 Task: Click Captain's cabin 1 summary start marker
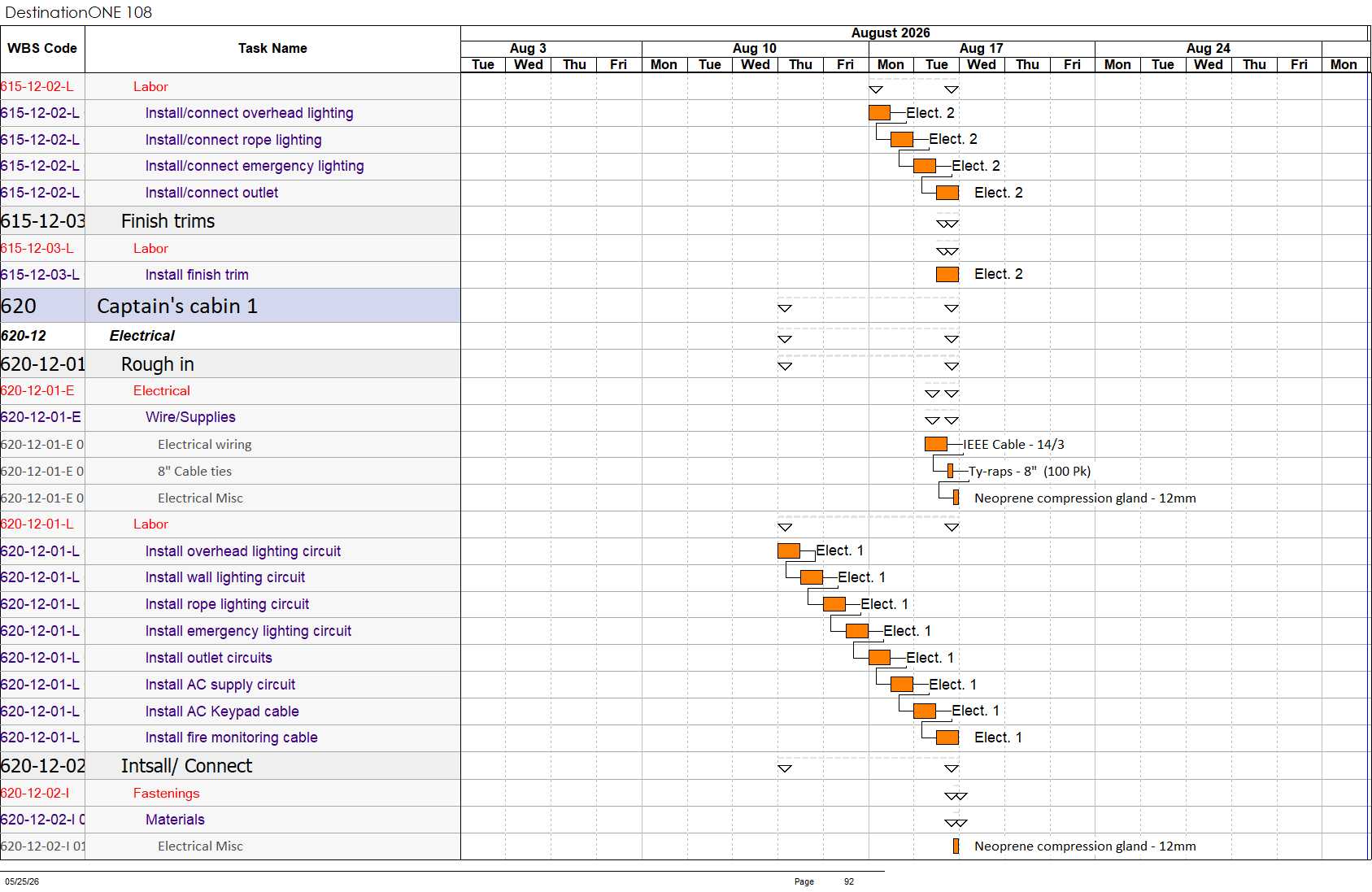[785, 308]
